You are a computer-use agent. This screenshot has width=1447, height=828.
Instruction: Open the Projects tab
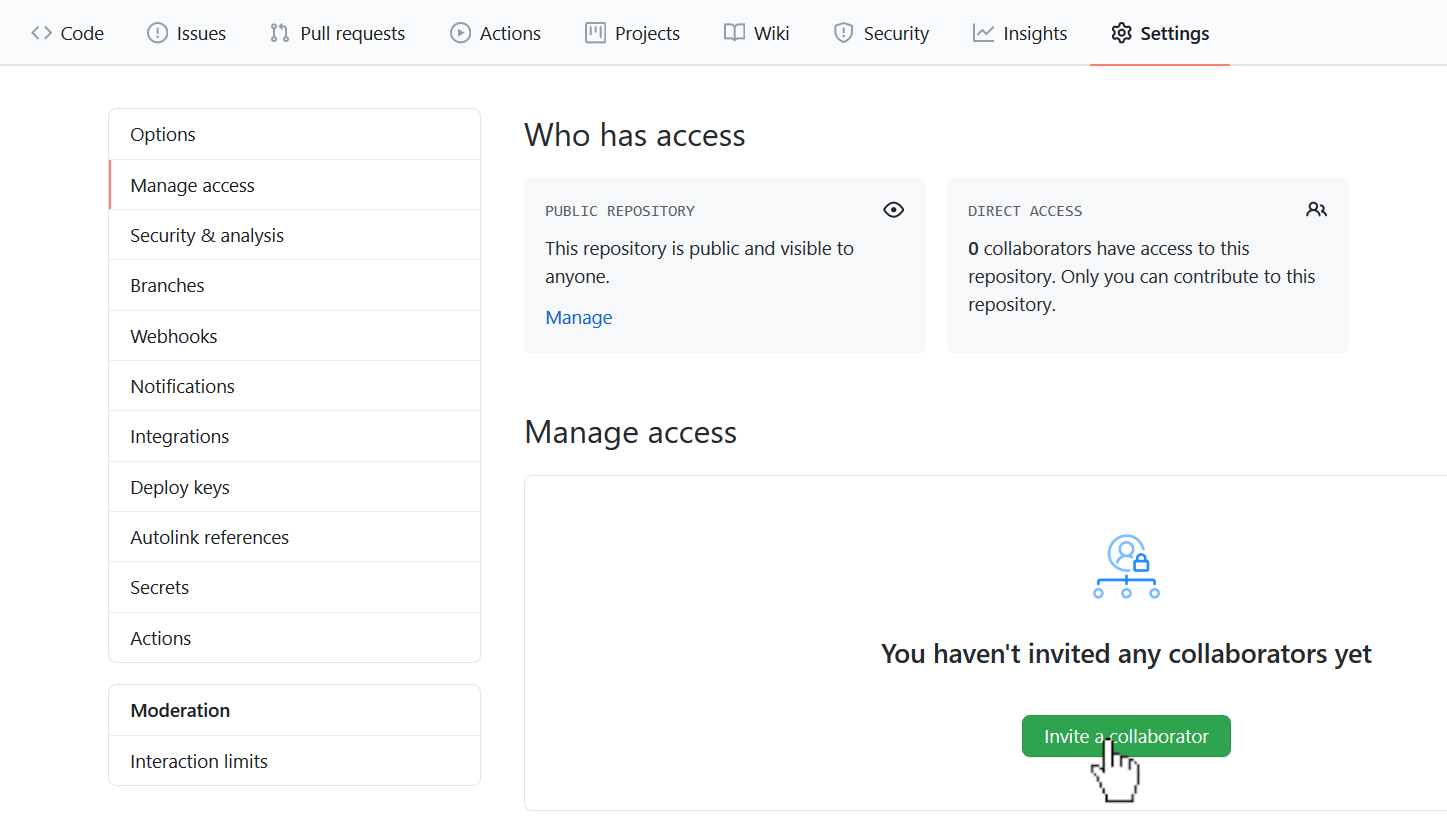(x=632, y=33)
